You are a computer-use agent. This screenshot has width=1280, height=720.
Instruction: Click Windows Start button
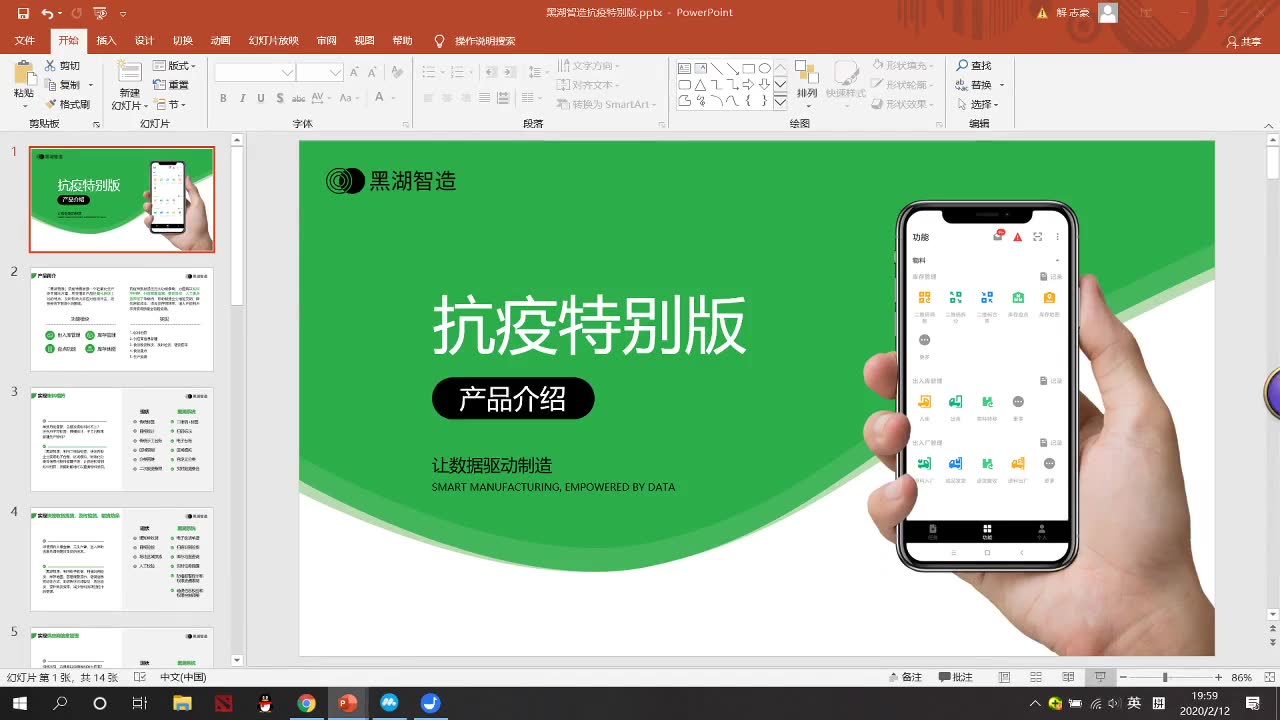[x=20, y=703]
